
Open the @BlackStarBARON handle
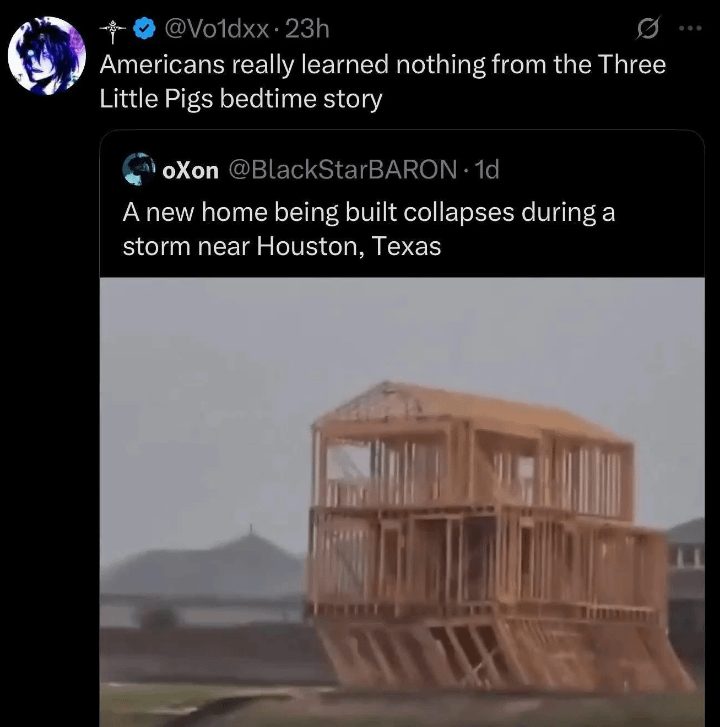pos(343,170)
